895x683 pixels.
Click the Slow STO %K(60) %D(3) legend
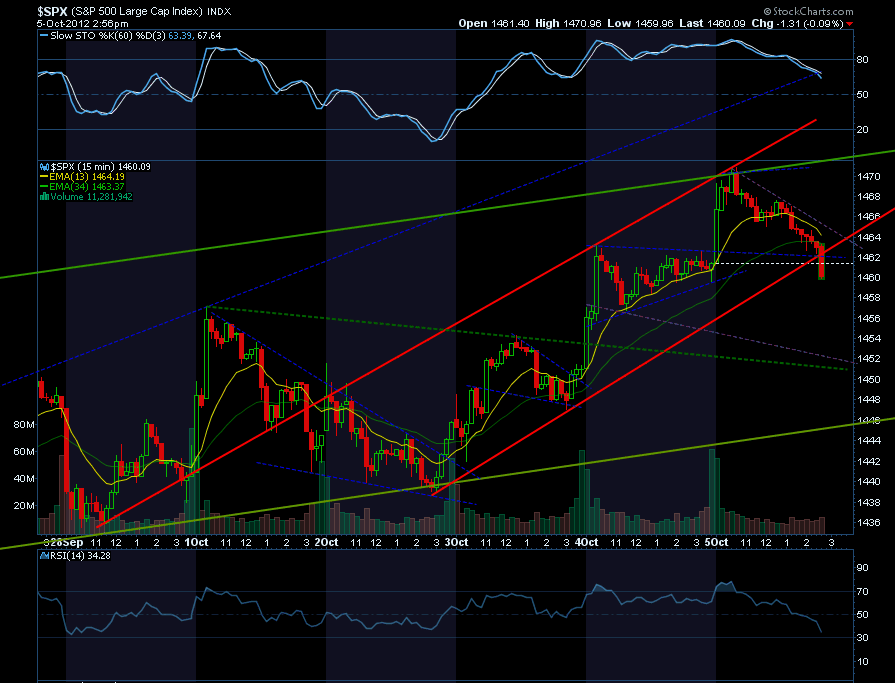(x=108, y=35)
